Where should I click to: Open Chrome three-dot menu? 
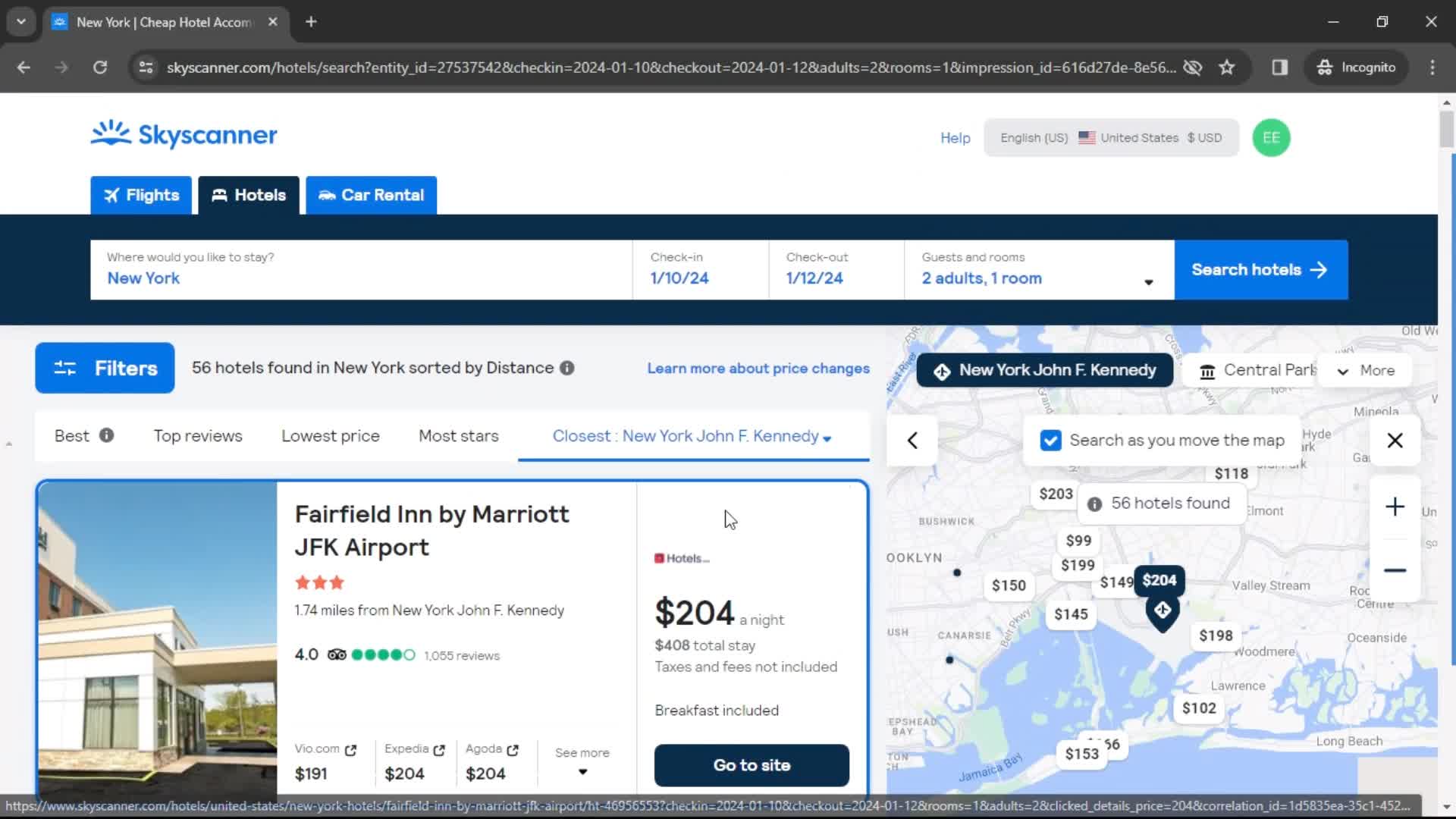coord(1432,67)
